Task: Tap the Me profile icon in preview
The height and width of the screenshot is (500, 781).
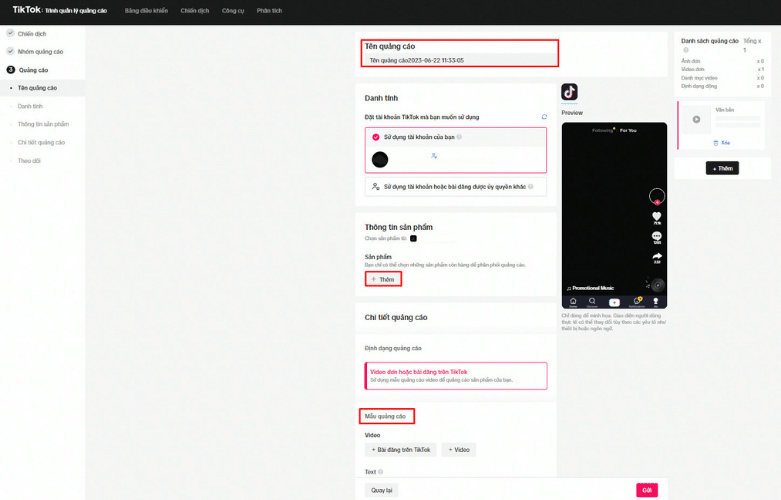Action: point(655,302)
